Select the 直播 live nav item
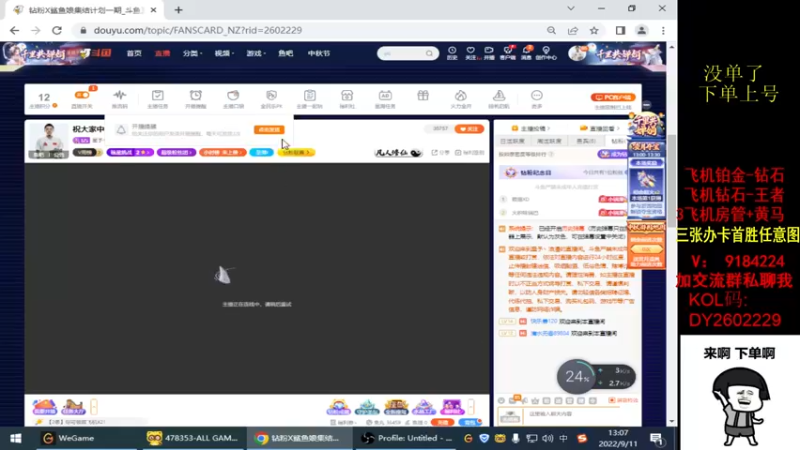Viewport: 800px width, 450px height. pos(162,53)
